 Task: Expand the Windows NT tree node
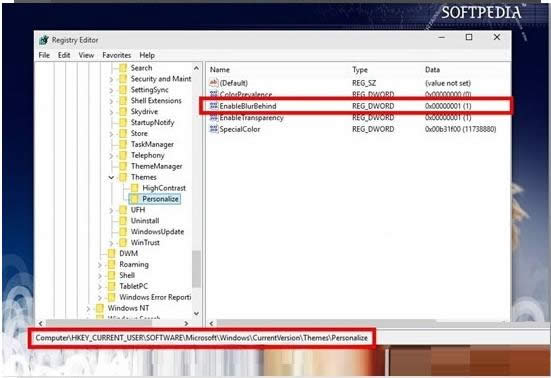point(88,308)
